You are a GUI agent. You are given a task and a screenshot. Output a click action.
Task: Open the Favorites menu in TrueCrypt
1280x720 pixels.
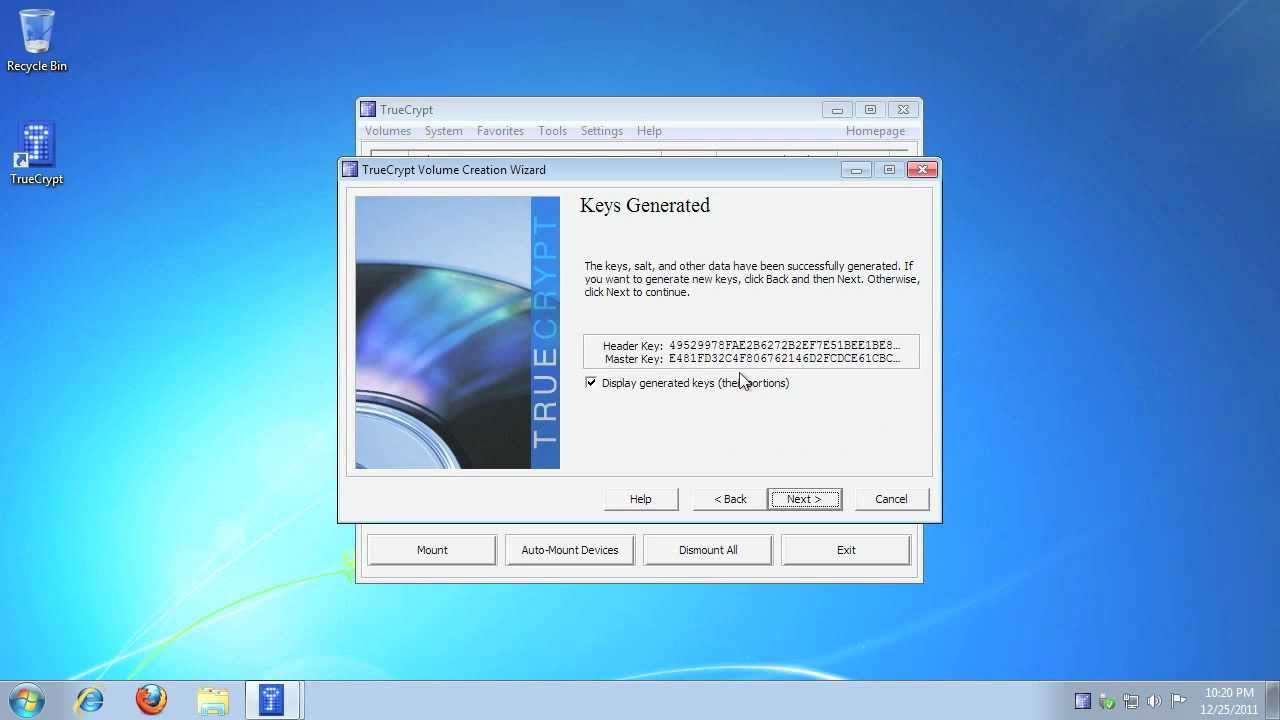pyautogui.click(x=500, y=131)
